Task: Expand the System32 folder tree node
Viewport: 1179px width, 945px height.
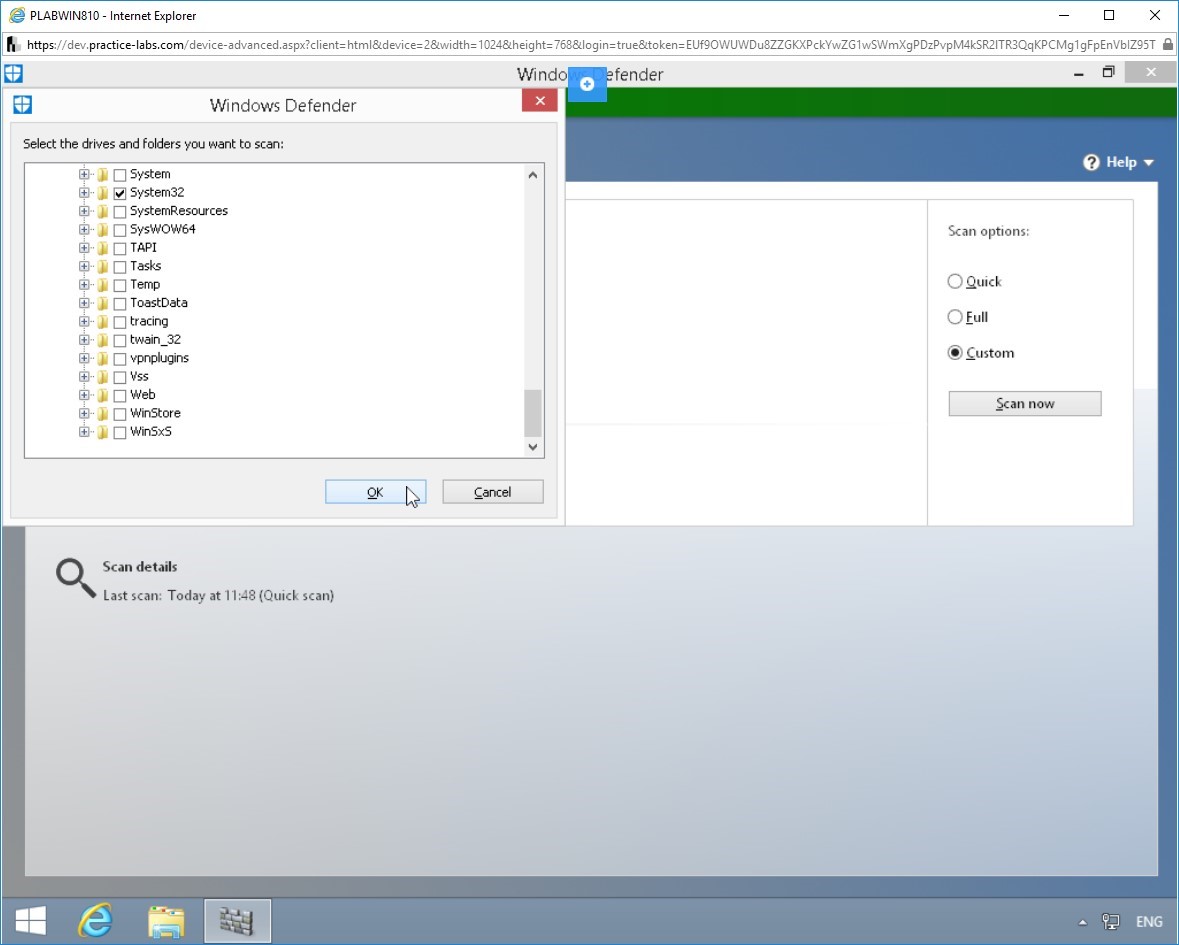Action: [x=84, y=192]
